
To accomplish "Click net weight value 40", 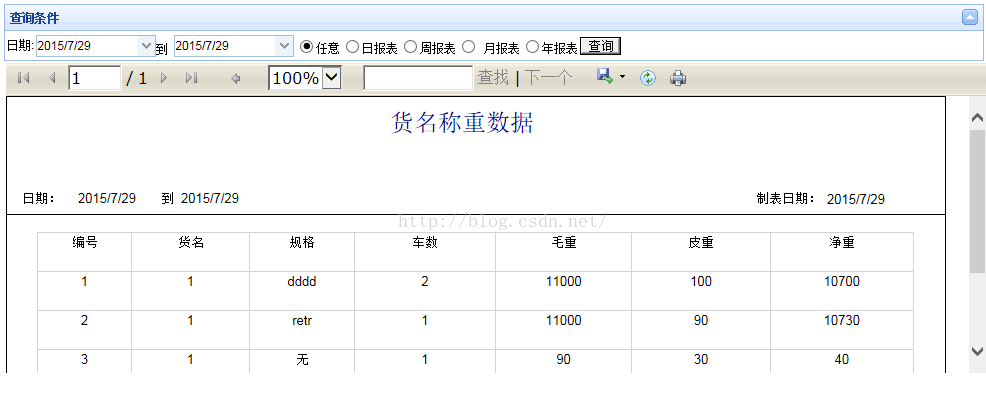I will click(841, 360).
